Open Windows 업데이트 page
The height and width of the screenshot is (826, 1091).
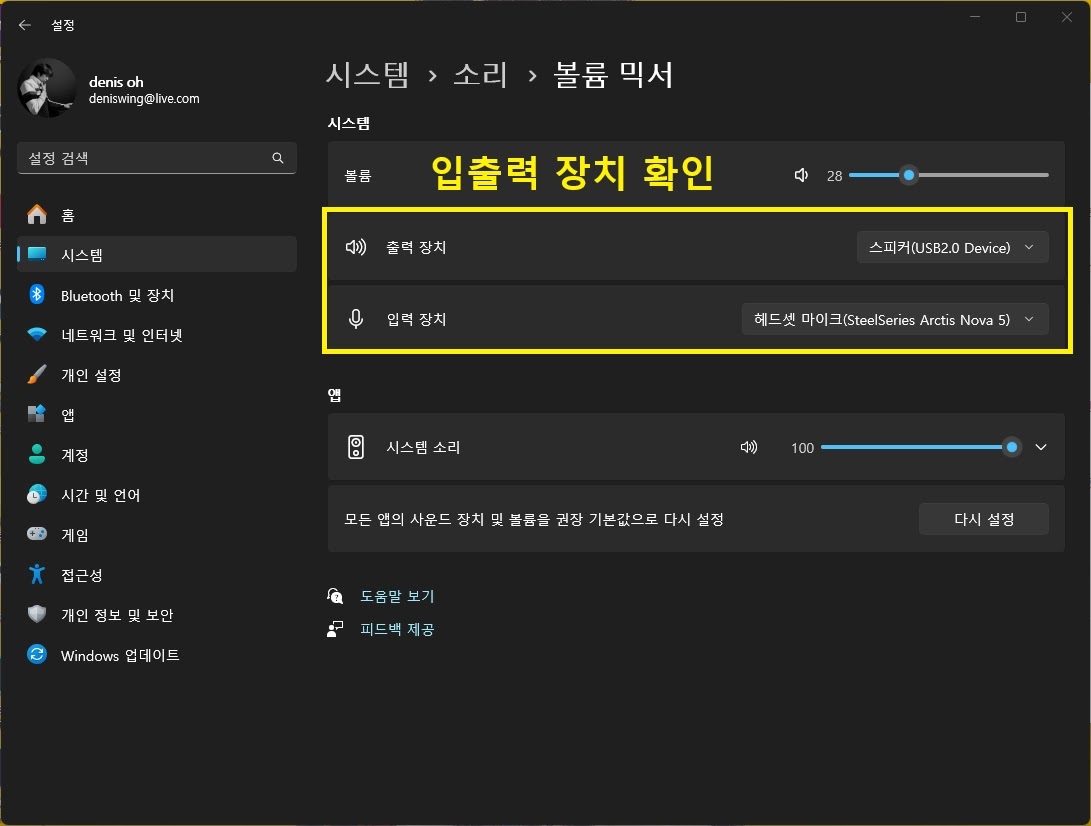click(157, 655)
